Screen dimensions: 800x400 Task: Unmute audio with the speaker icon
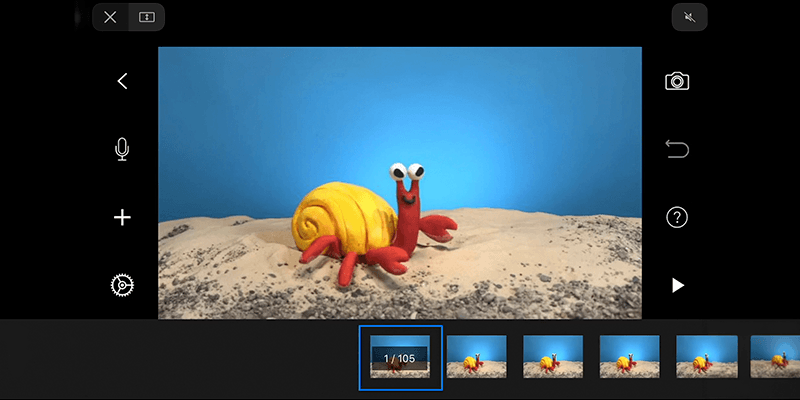pos(690,17)
